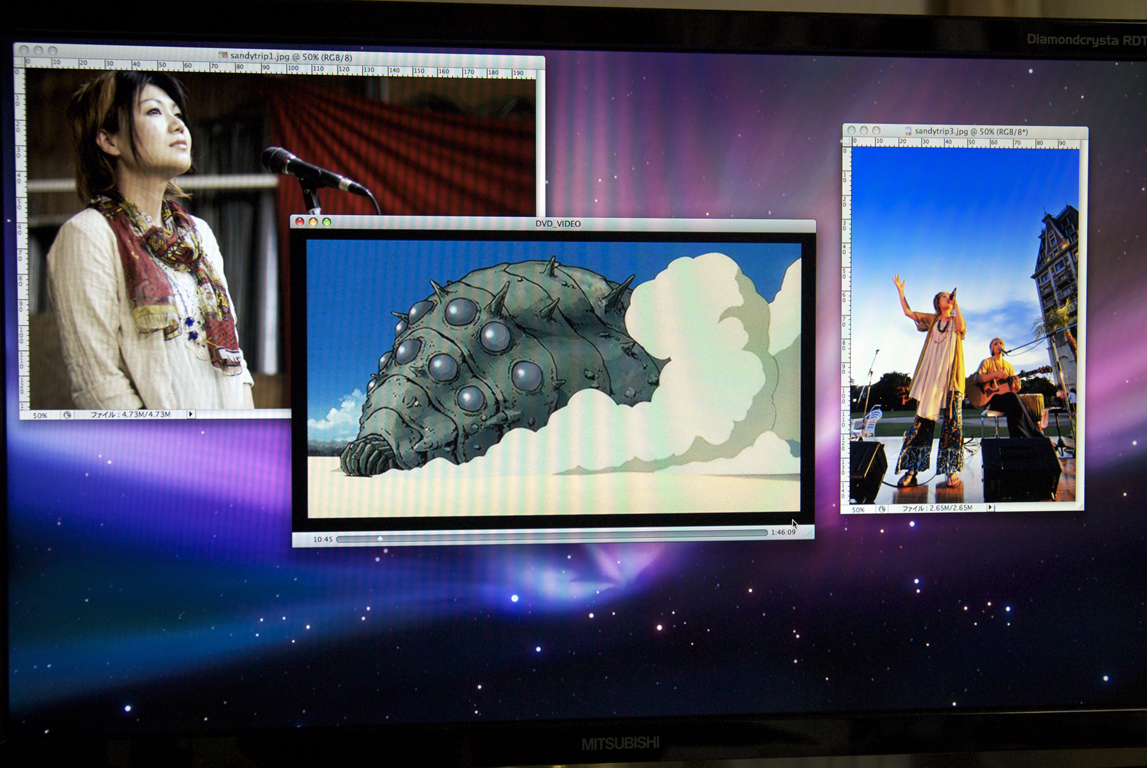
Task: Click the total time 1:46:09 in DVD_VIDEO
Action: 783,532
